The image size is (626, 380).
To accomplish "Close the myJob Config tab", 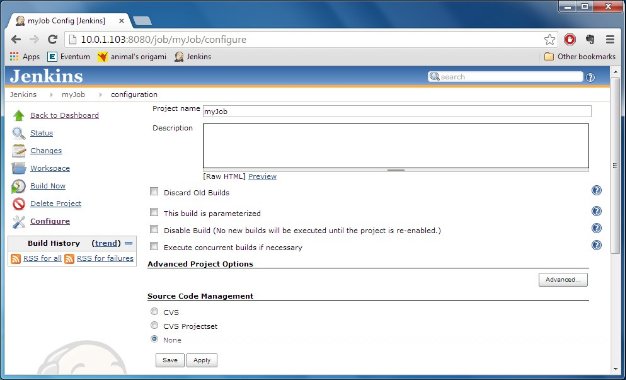I will click(121, 21).
